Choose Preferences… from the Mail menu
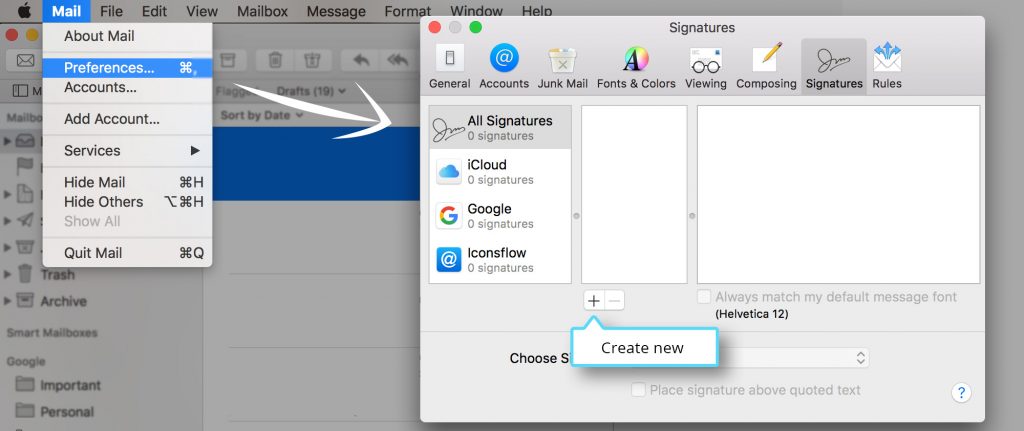 (127, 68)
